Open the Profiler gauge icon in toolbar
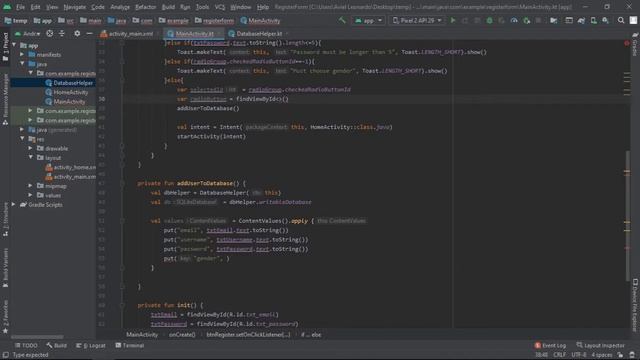 pos(514,20)
